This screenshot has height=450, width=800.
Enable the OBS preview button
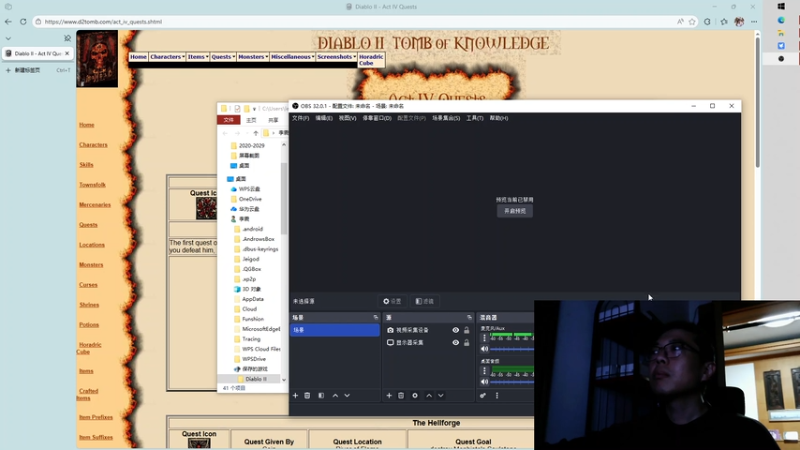click(x=515, y=211)
